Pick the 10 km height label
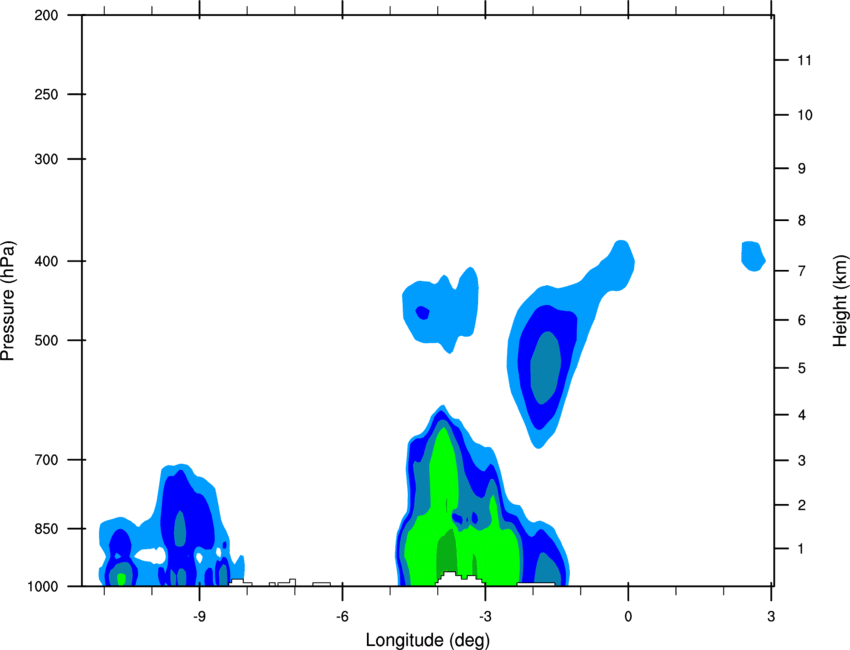The width and height of the screenshot is (850, 650). (804, 115)
